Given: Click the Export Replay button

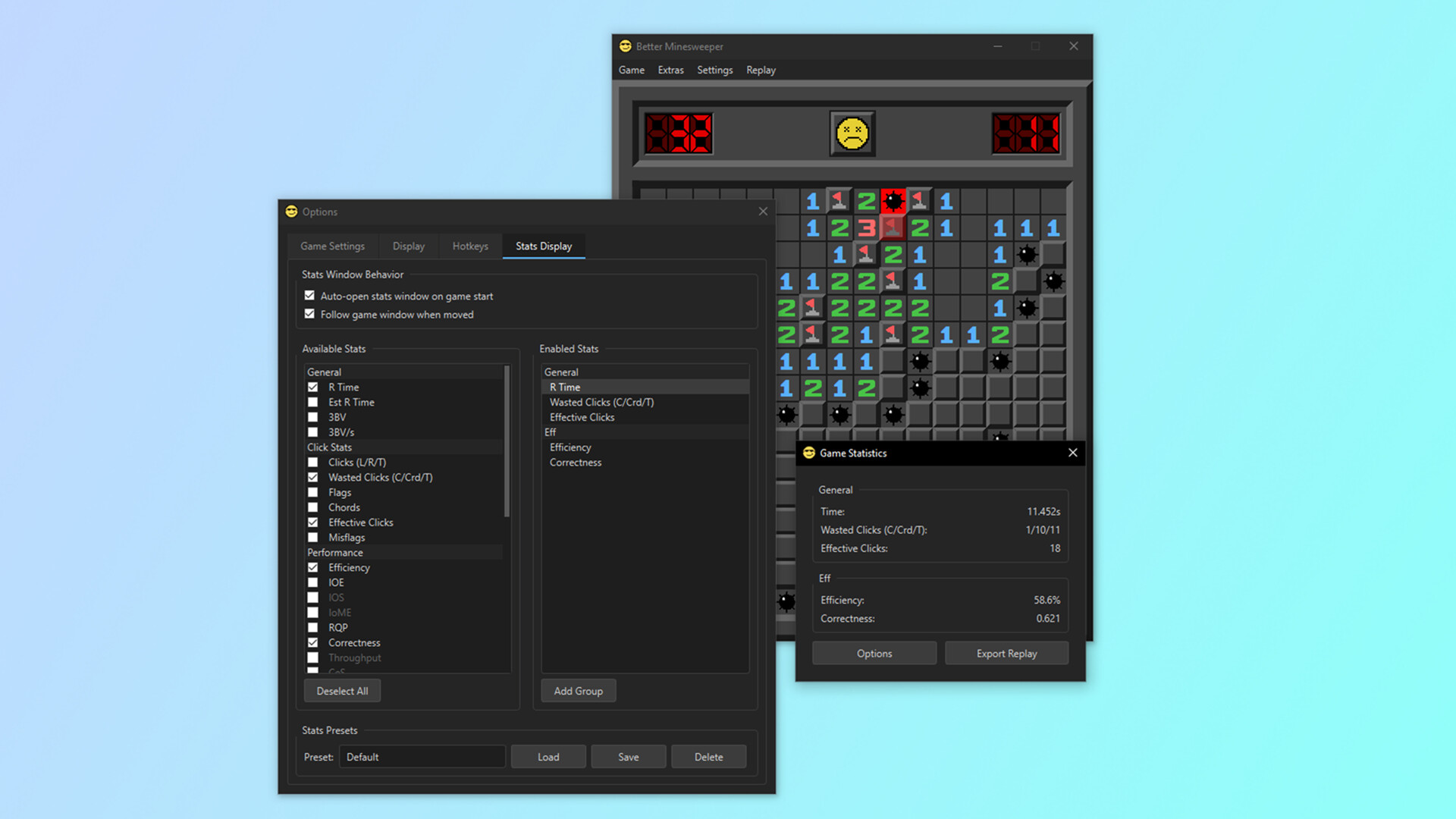Looking at the screenshot, I should (x=1006, y=653).
